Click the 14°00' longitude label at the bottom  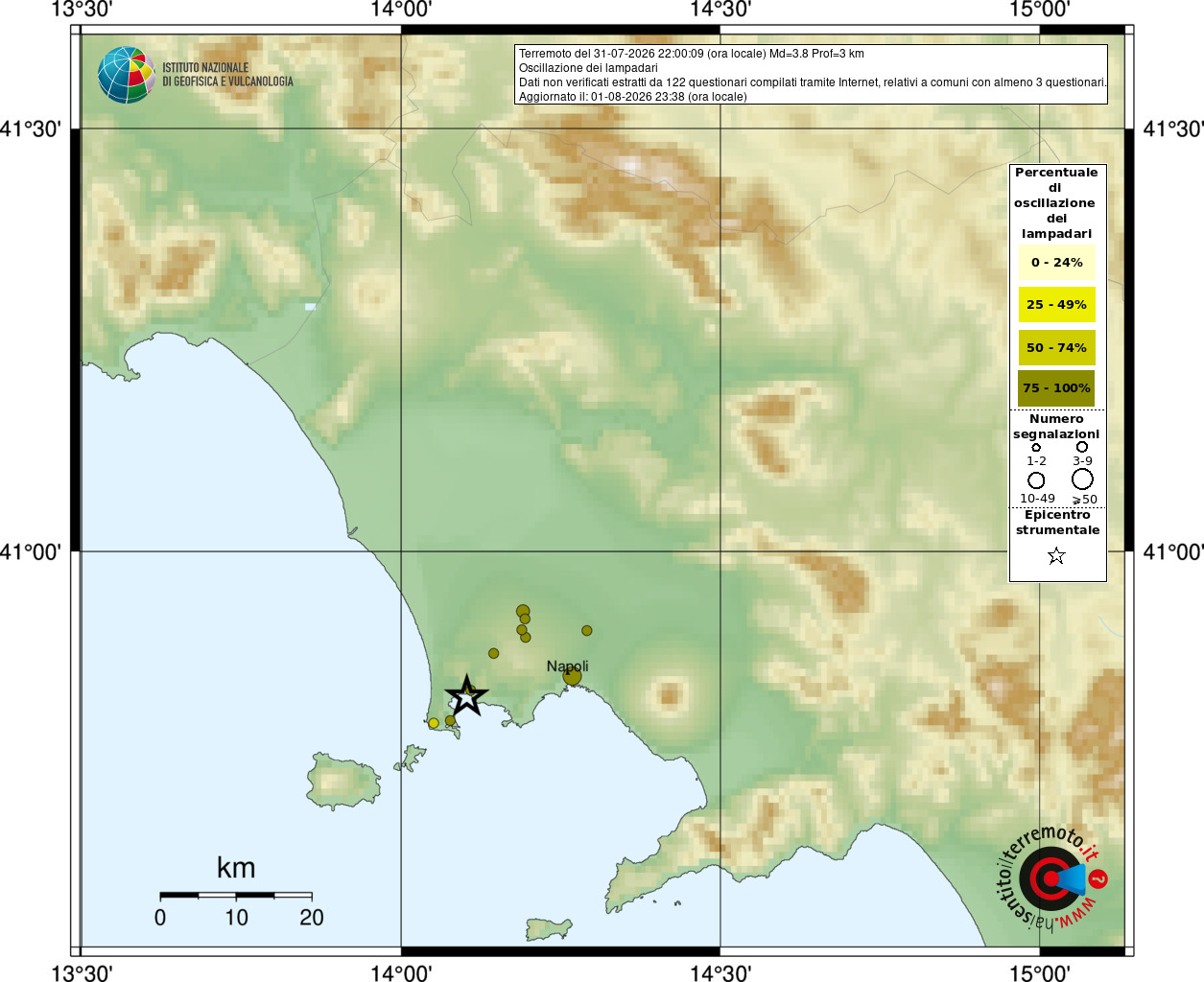(x=401, y=972)
